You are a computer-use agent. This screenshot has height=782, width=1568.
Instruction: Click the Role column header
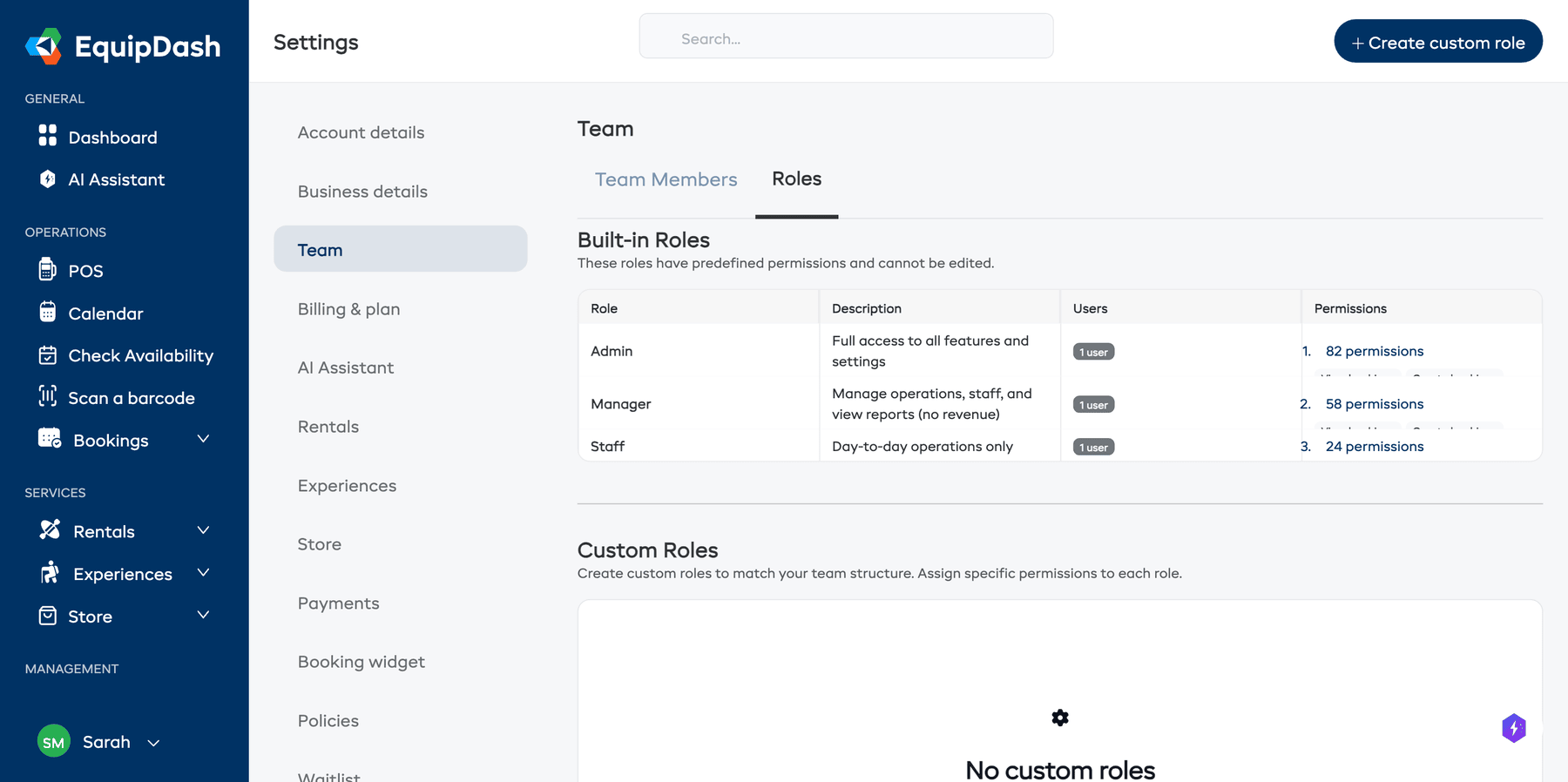tap(605, 308)
